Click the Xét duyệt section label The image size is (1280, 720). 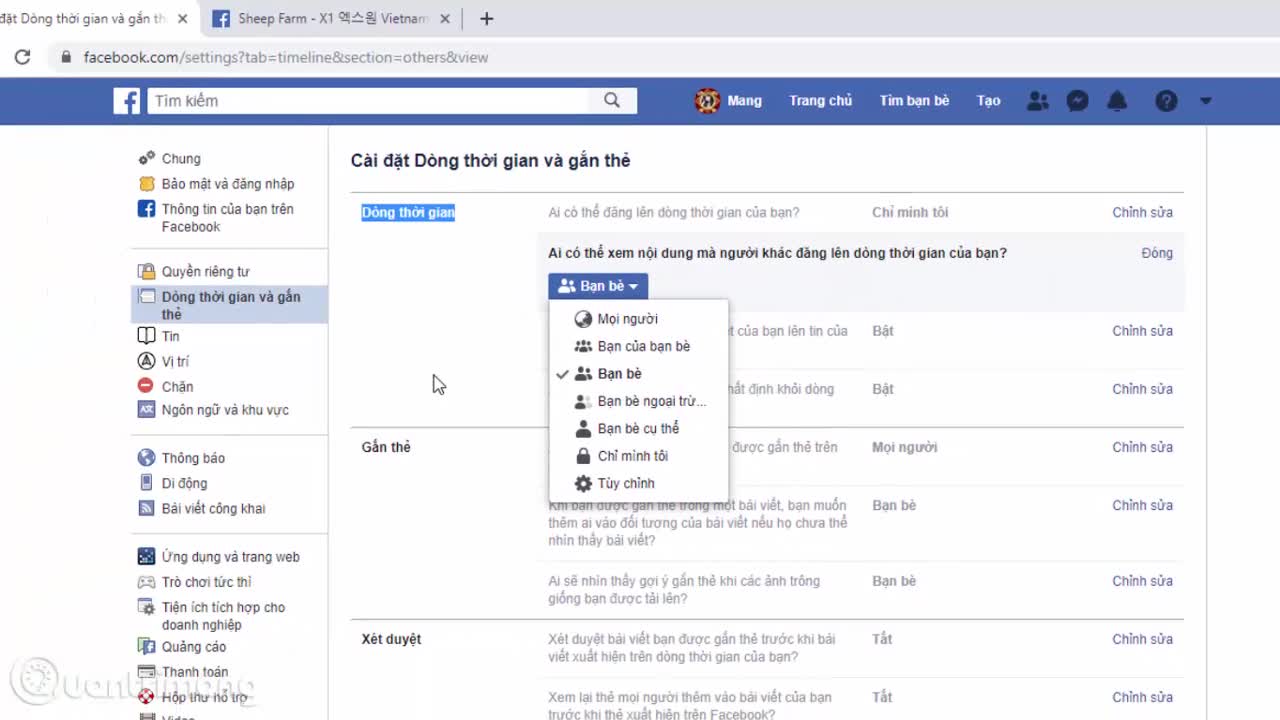pos(391,639)
